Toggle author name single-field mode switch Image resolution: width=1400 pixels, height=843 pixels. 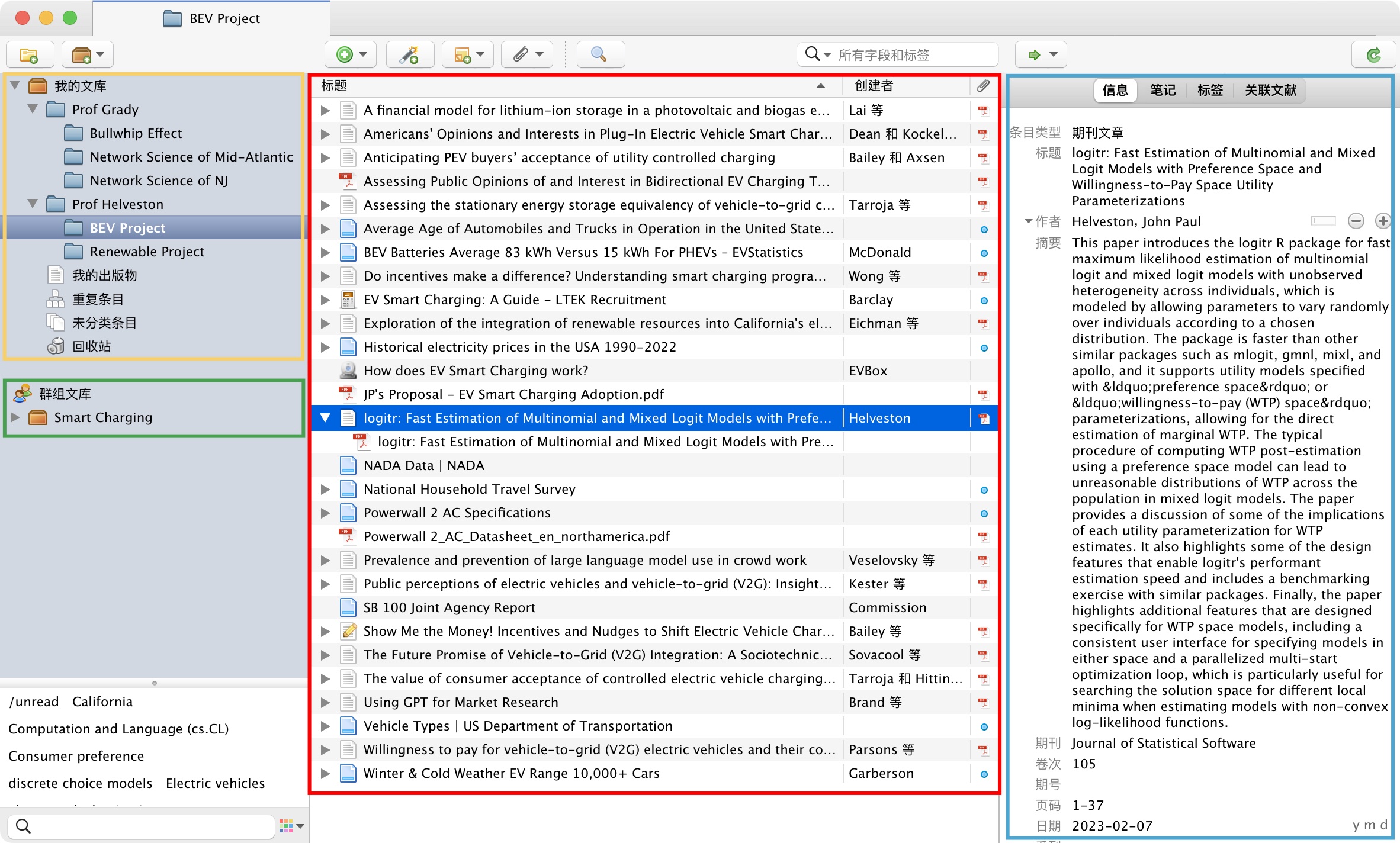click(x=1323, y=221)
